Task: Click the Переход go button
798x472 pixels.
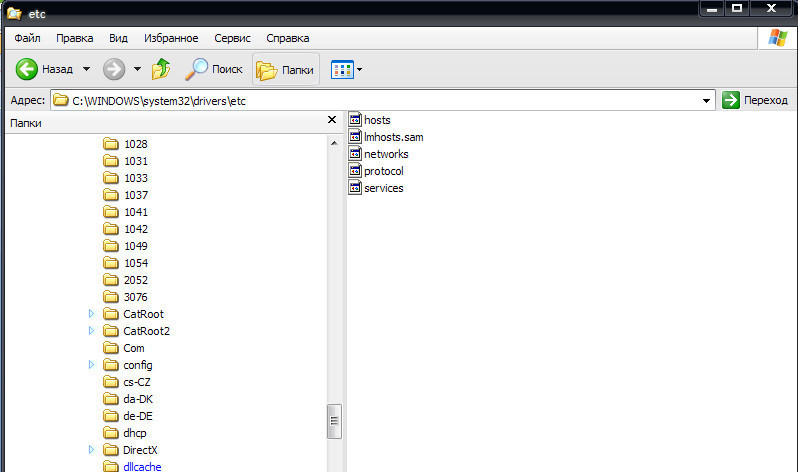Action: [x=756, y=100]
